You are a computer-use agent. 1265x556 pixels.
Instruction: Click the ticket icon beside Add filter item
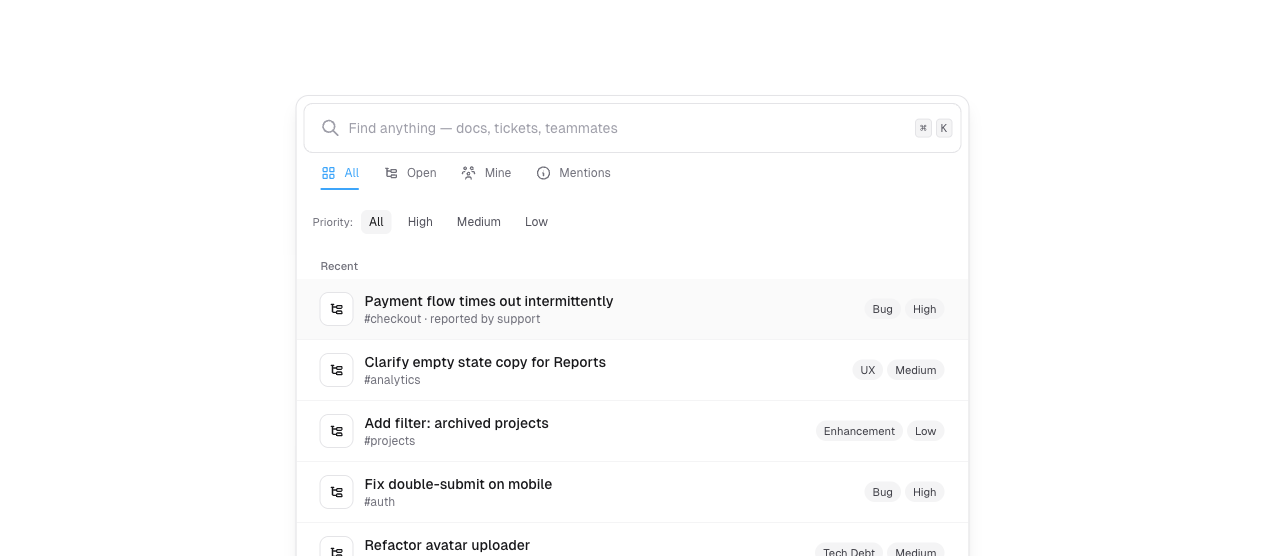tap(336, 431)
